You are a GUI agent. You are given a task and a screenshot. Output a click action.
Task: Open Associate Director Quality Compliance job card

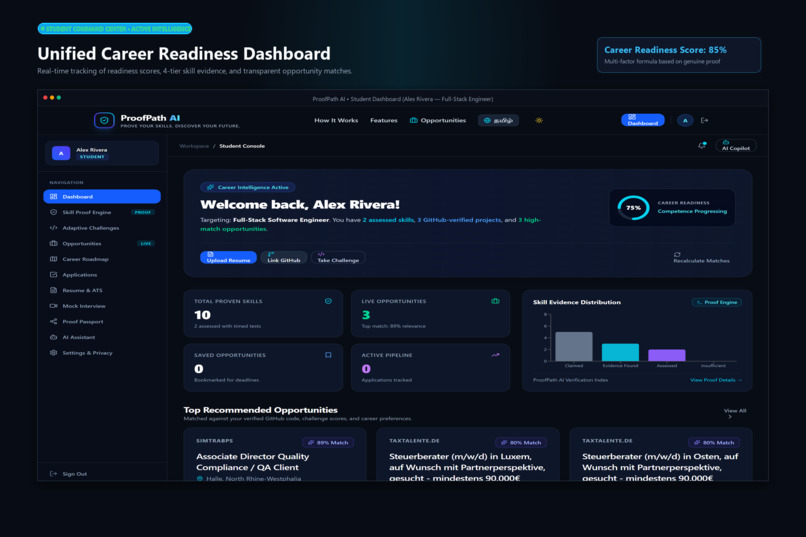click(274, 455)
